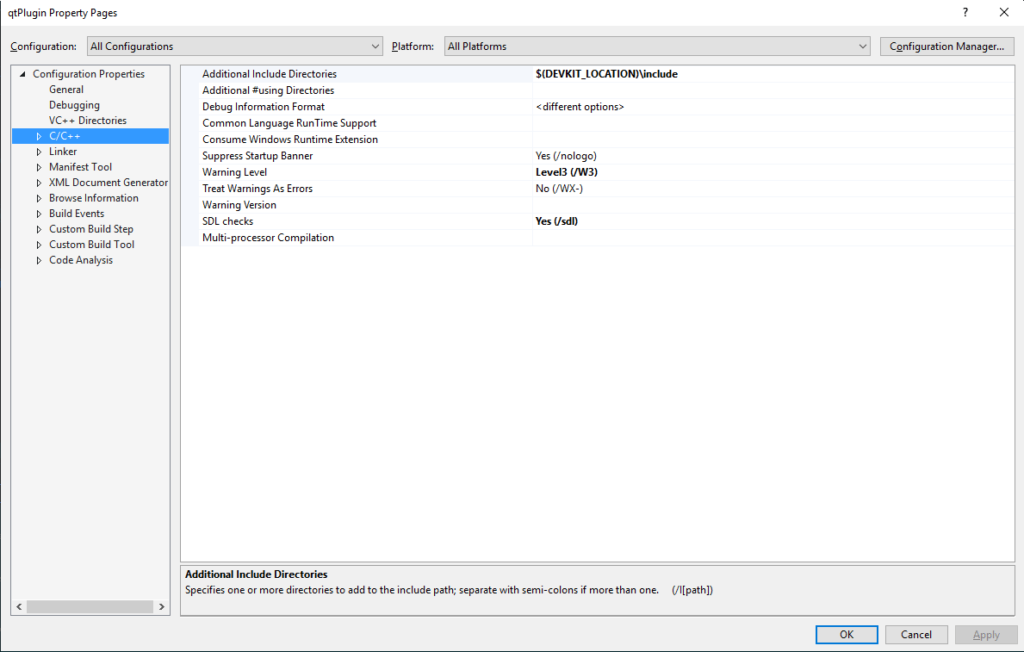Open the Configuration dropdown
Image resolution: width=1024 pixels, height=652 pixels.
(234, 46)
